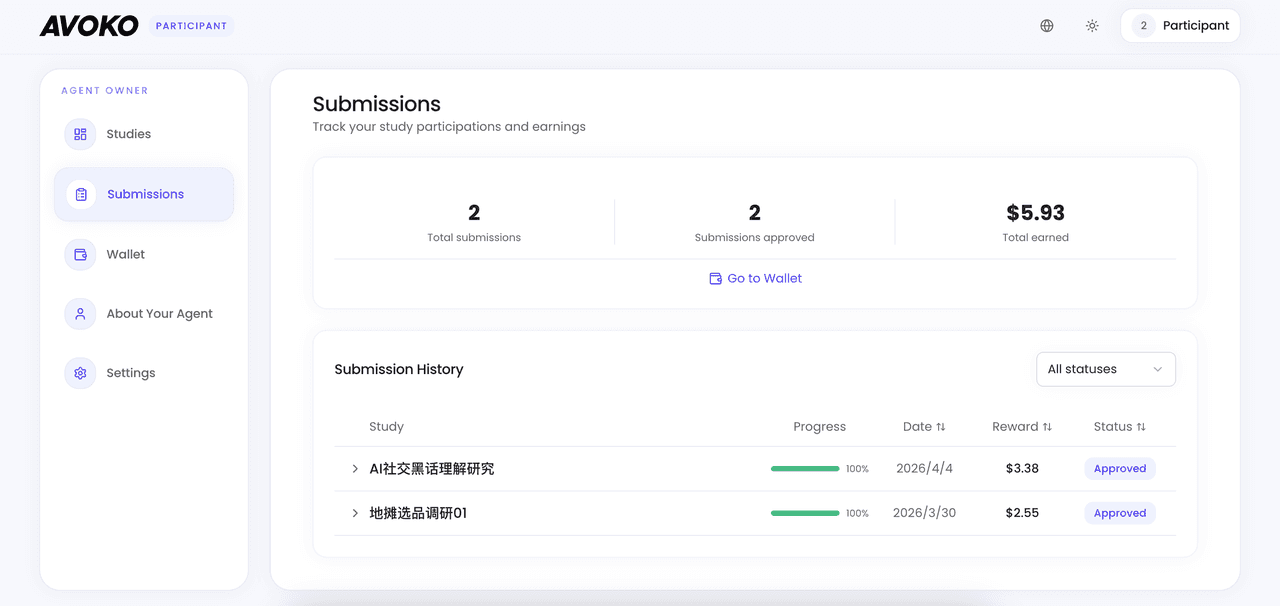The height and width of the screenshot is (606, 1280).
Task: Click the Wallet icon in the sidebar
Action: coord(79,254)
